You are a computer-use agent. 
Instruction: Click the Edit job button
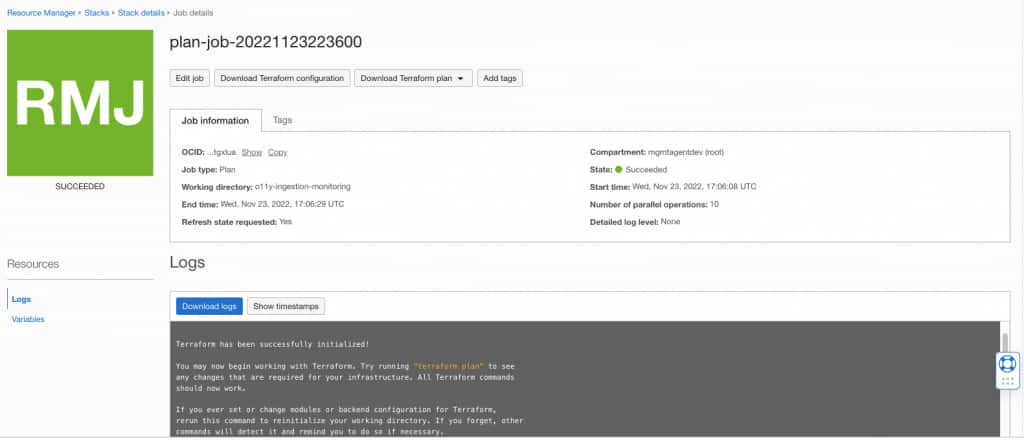click(x=189, y=78)
